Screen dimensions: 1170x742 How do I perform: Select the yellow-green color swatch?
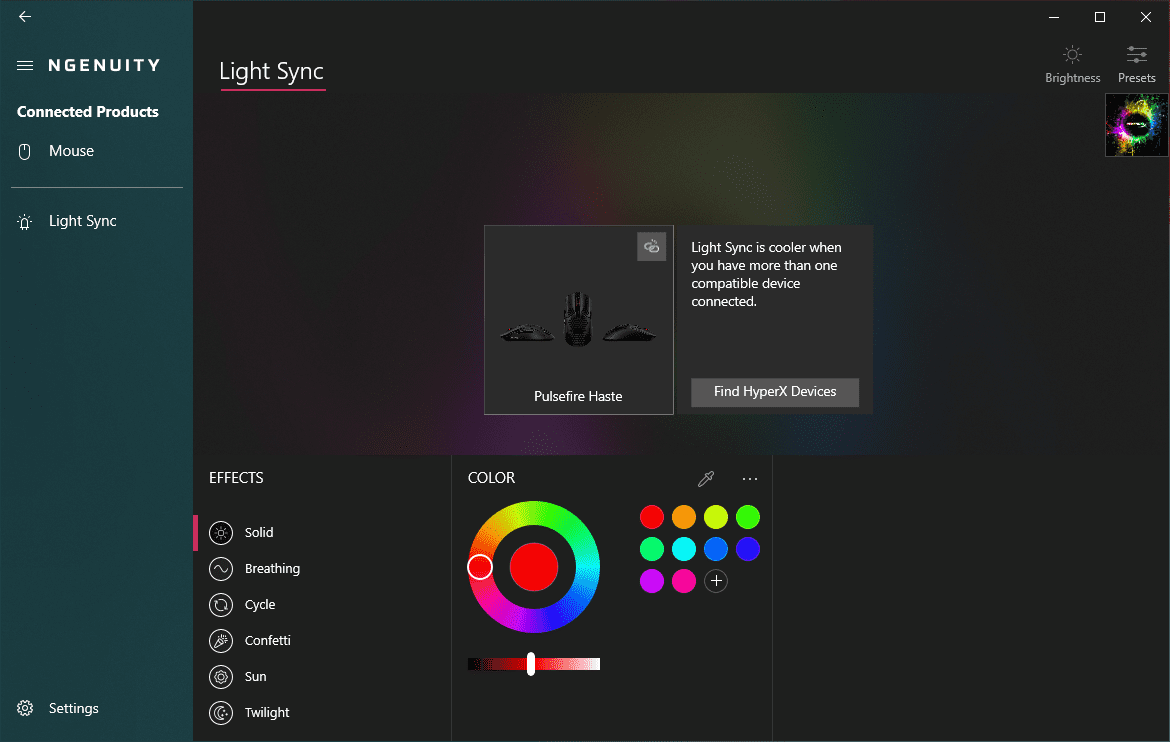(x=716, y=517)
